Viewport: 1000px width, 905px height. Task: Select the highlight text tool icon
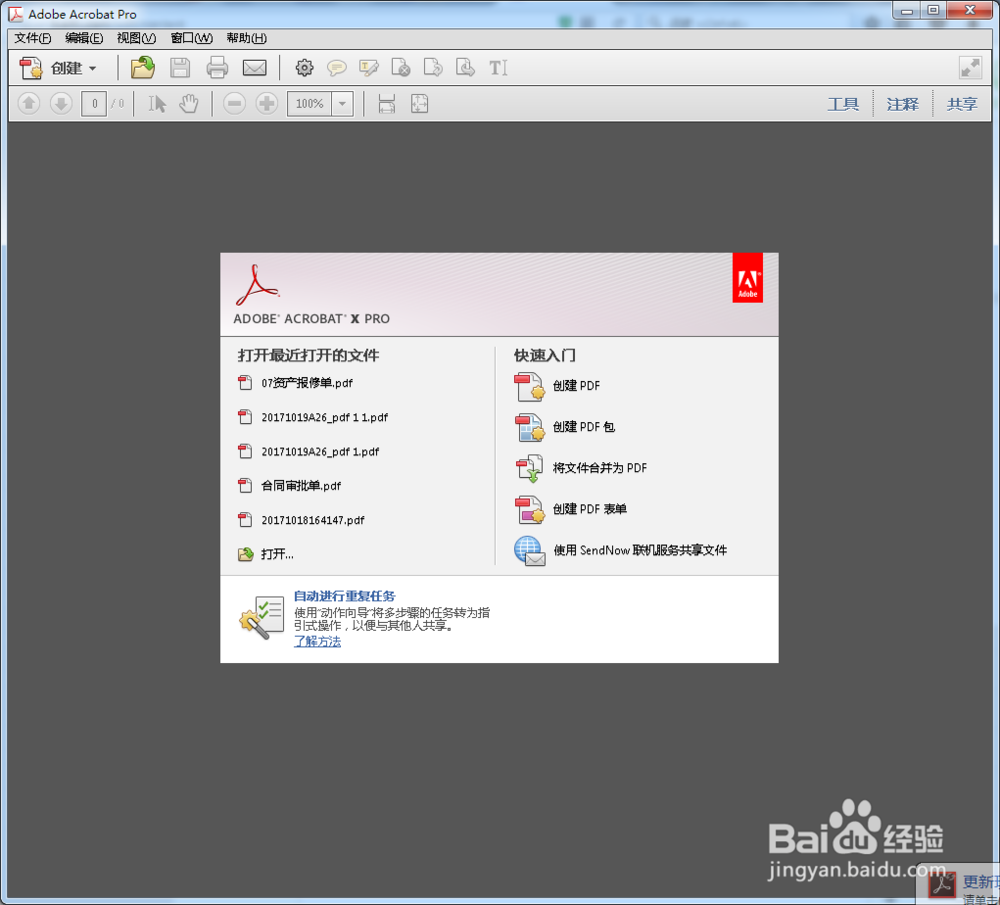tap(369, 68)
